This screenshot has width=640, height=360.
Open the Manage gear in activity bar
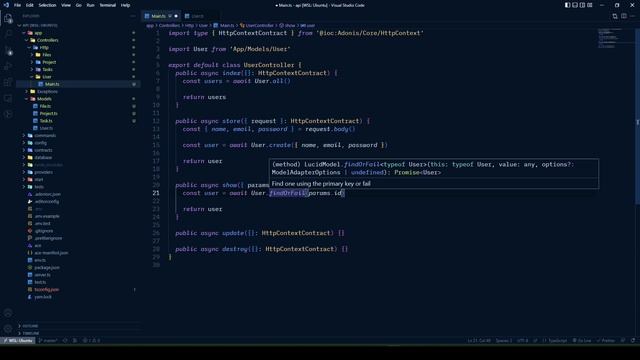(x=8, y=329)
